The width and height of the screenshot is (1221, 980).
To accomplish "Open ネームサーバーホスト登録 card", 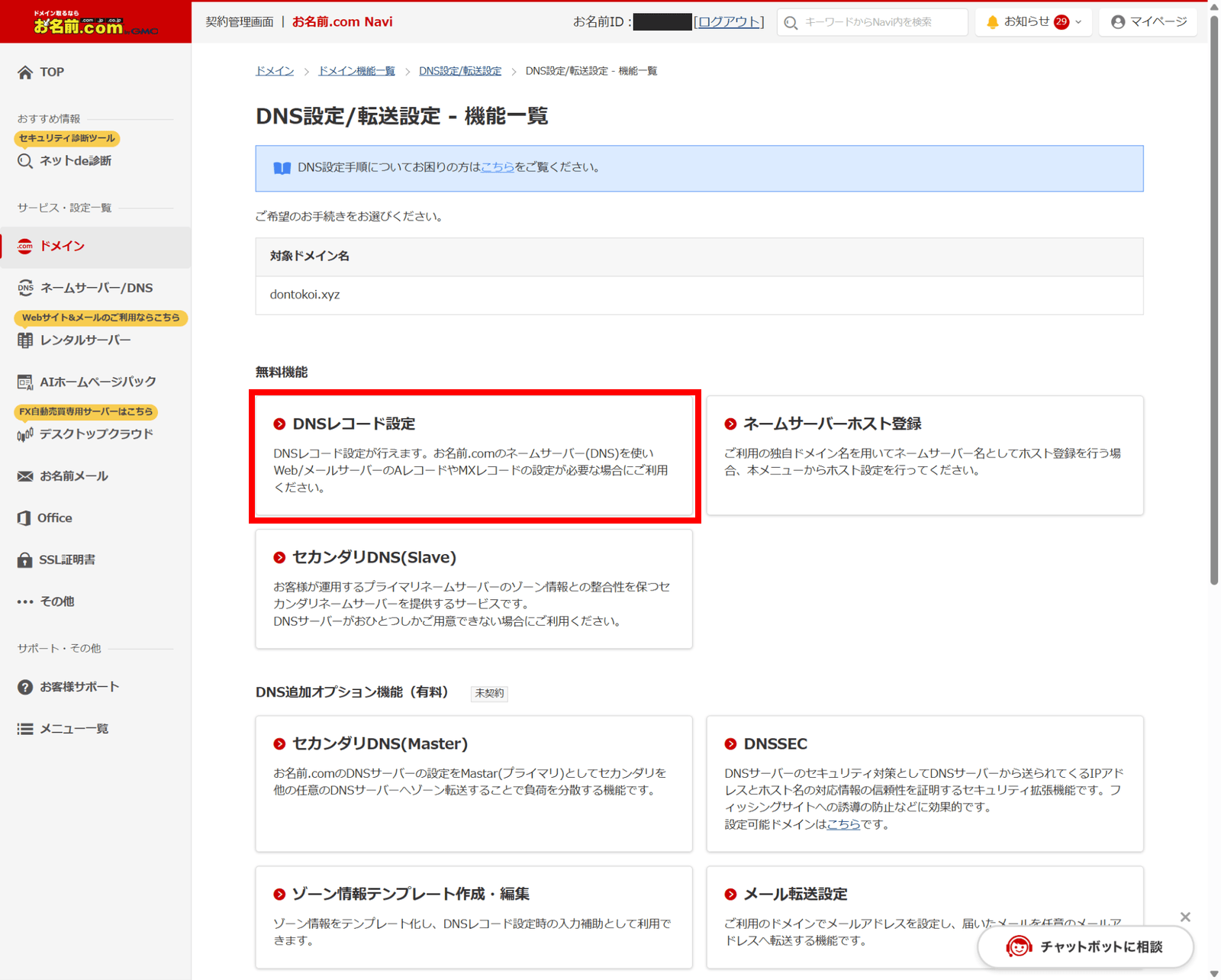I will coord(925,455).
